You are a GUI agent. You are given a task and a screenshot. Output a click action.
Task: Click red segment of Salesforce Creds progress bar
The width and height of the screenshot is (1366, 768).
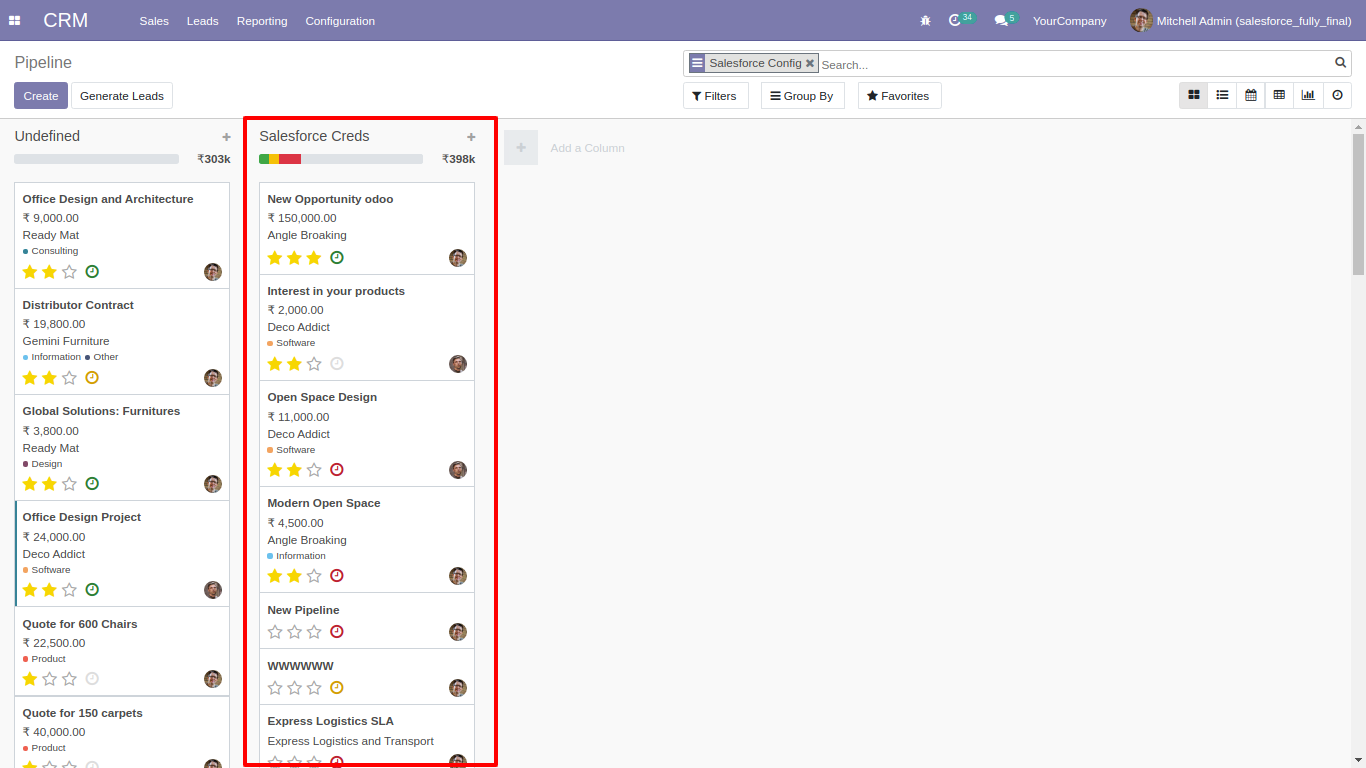290,159
